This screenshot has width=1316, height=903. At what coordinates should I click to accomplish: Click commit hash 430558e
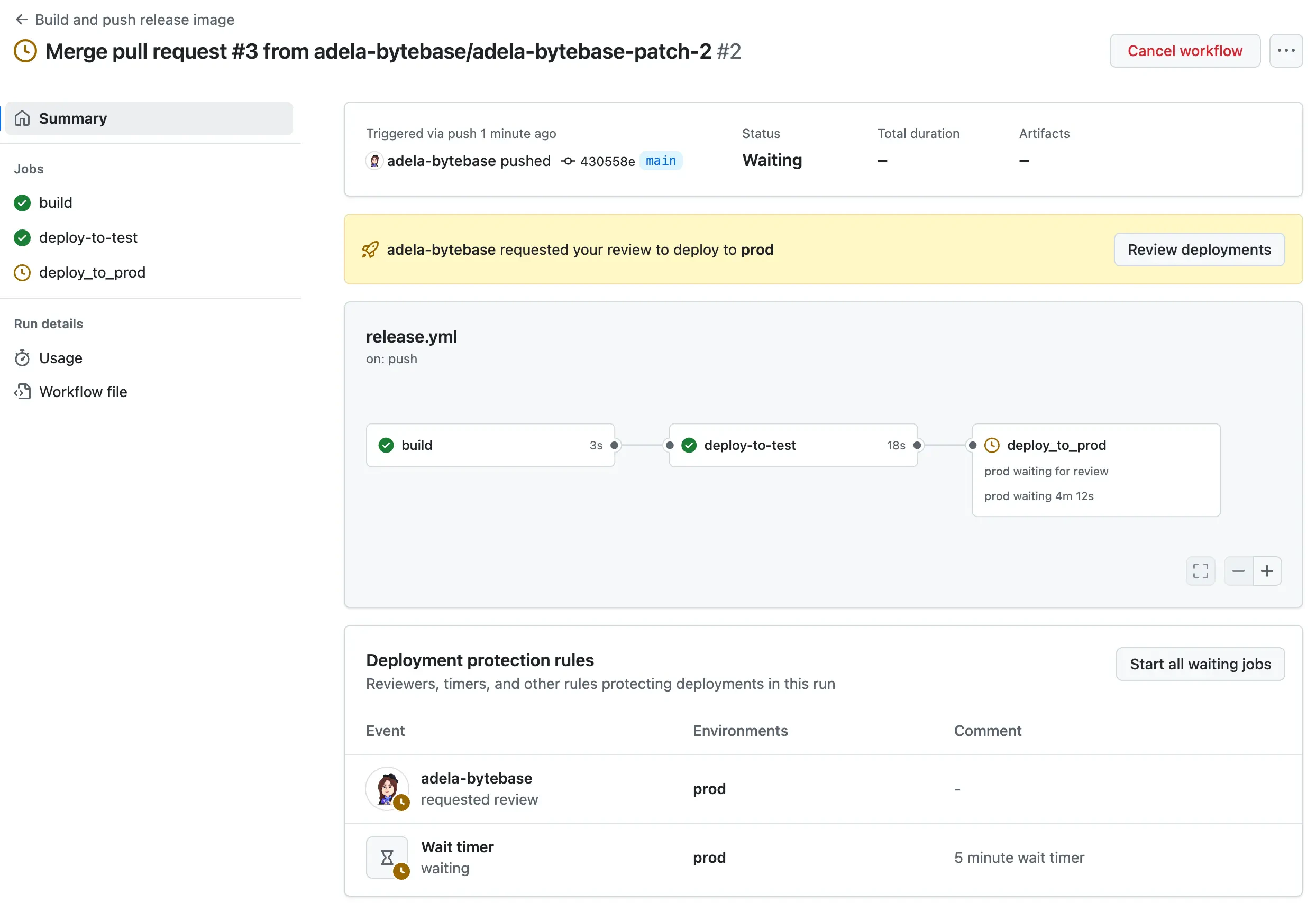(607, 161)
